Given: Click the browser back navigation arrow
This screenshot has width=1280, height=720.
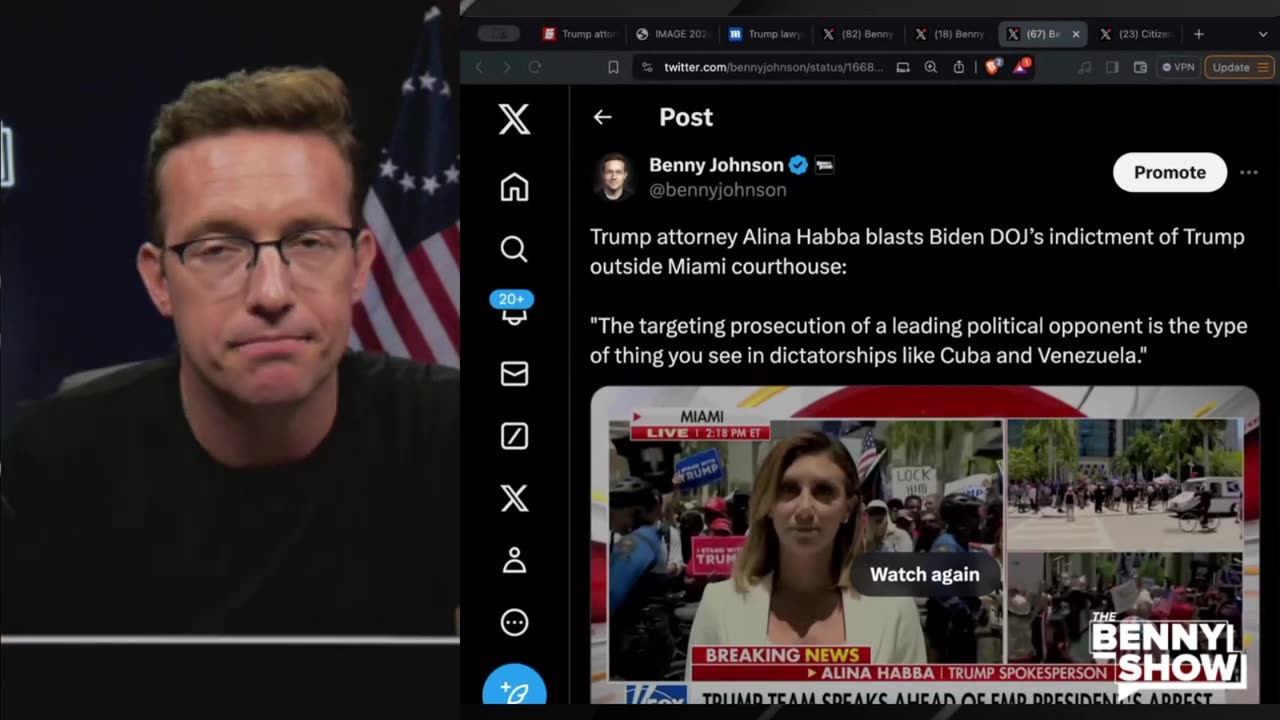Looking at the screenshot, I should coord(479,67).
